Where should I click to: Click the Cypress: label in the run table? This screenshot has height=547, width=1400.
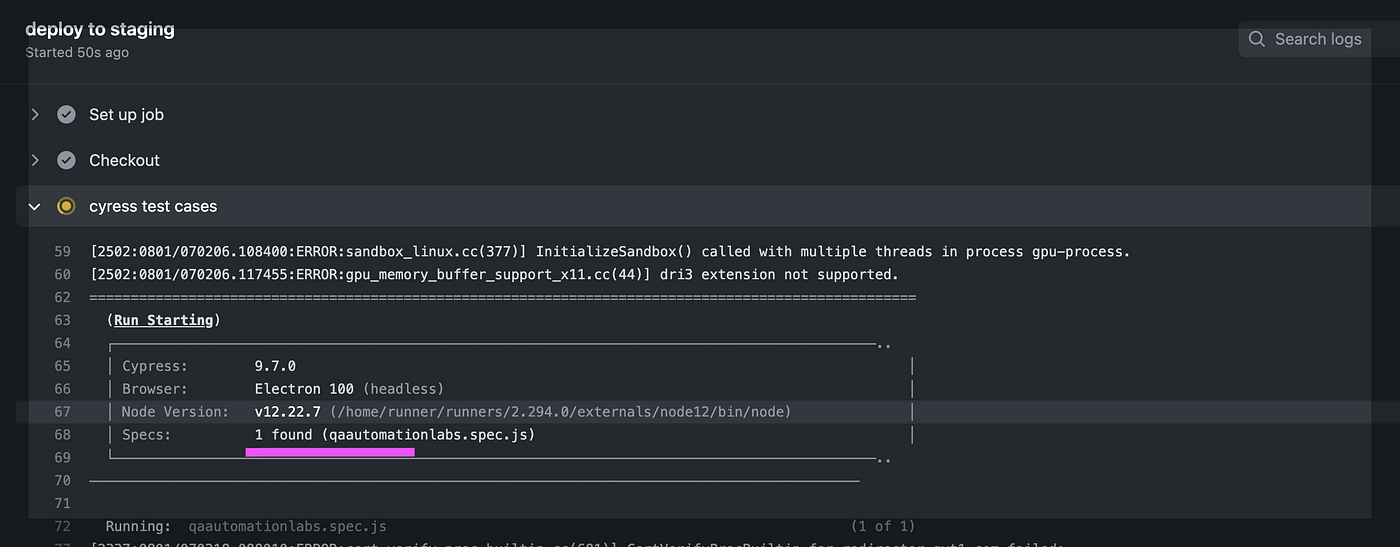point(155,366)
